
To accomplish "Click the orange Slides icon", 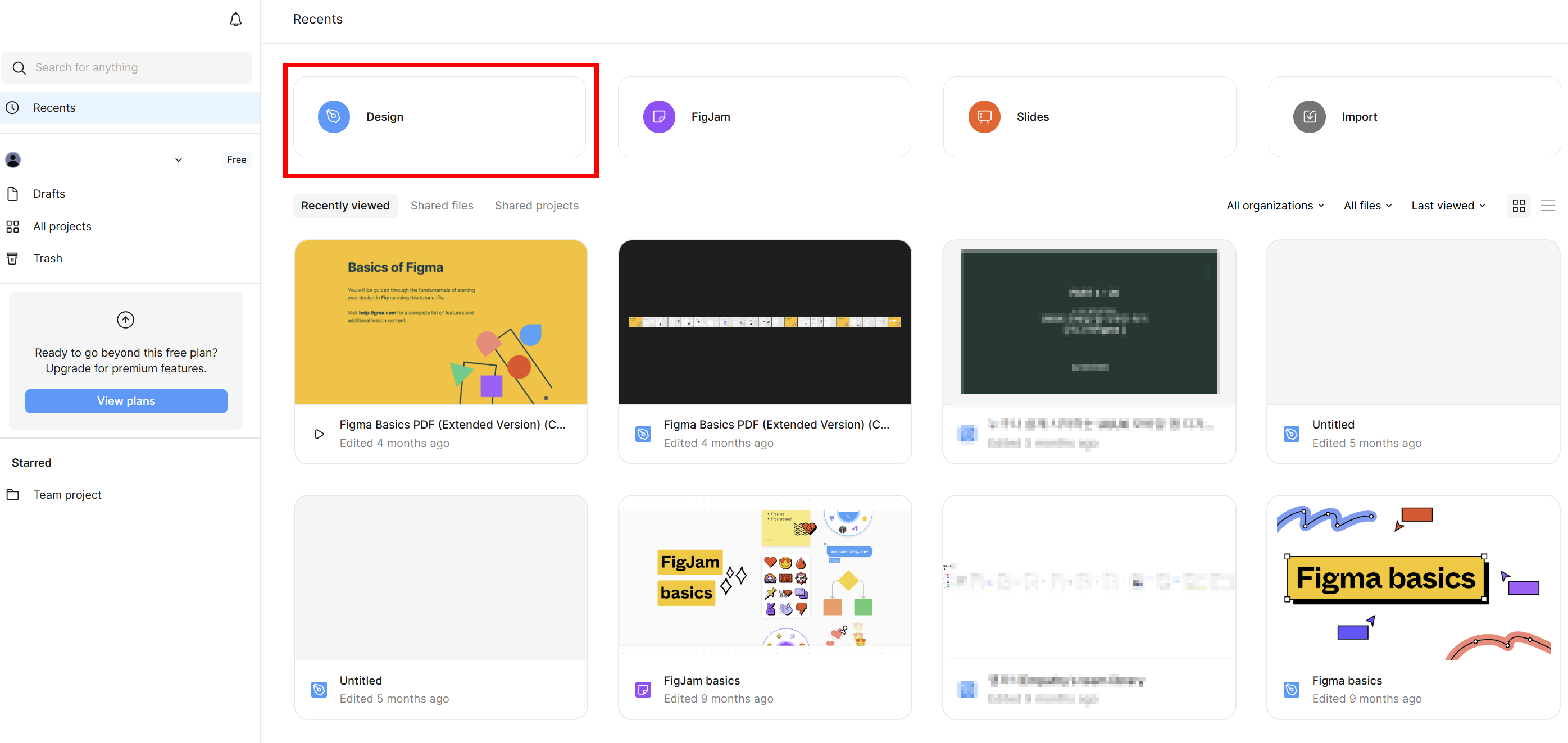I will click(984, 117).
